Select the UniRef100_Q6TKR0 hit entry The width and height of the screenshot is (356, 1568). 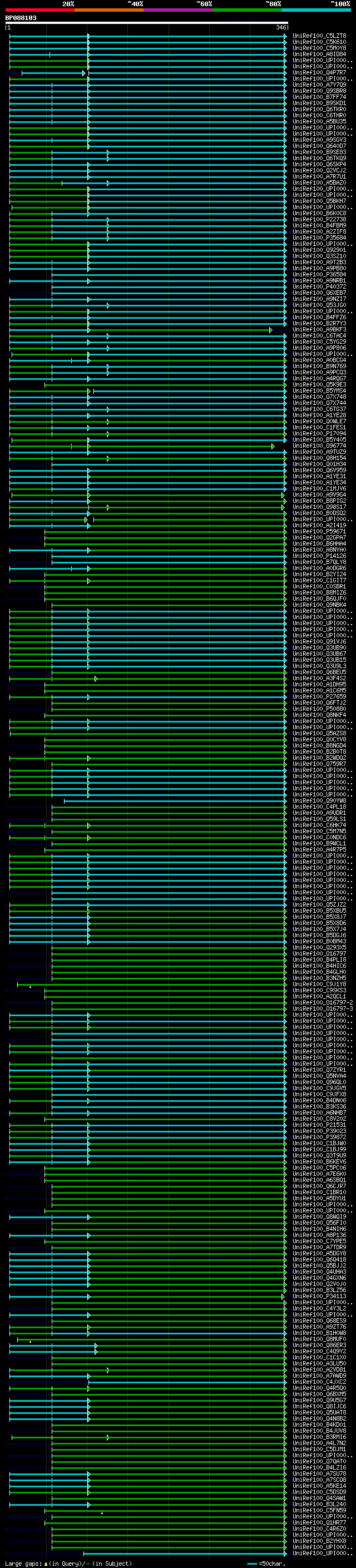319,110
